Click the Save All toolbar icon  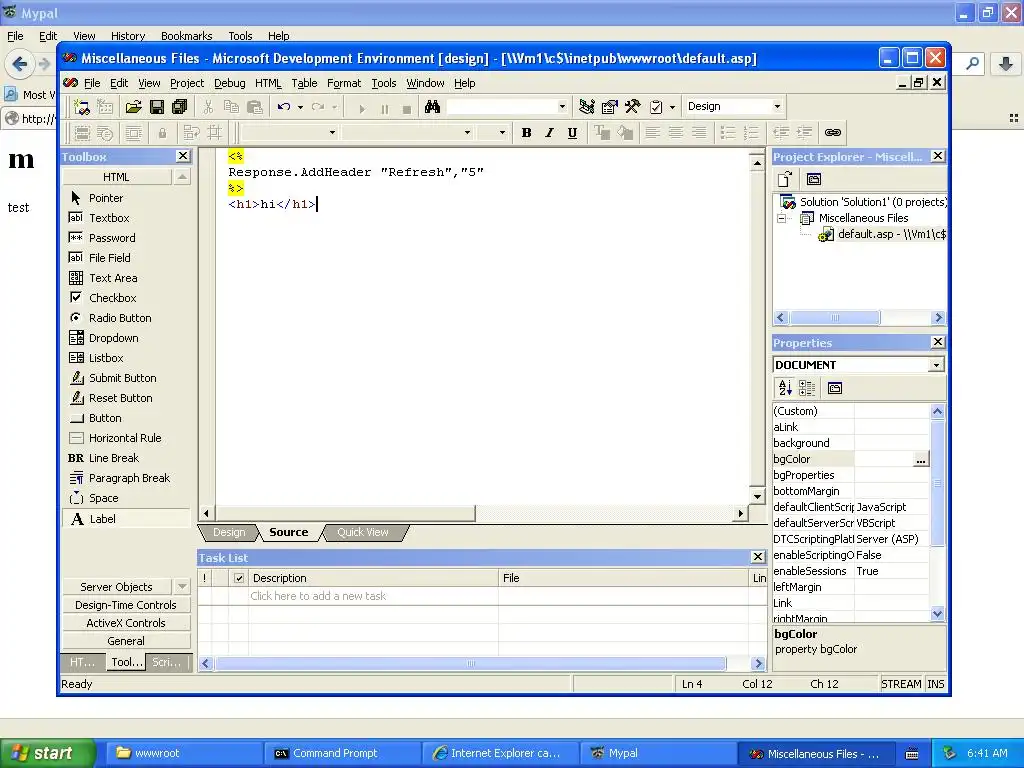click(180, 106)
